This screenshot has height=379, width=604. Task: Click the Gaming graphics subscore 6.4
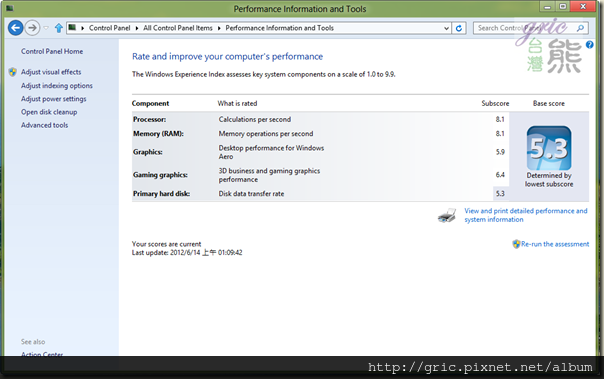tap(500, 175)
